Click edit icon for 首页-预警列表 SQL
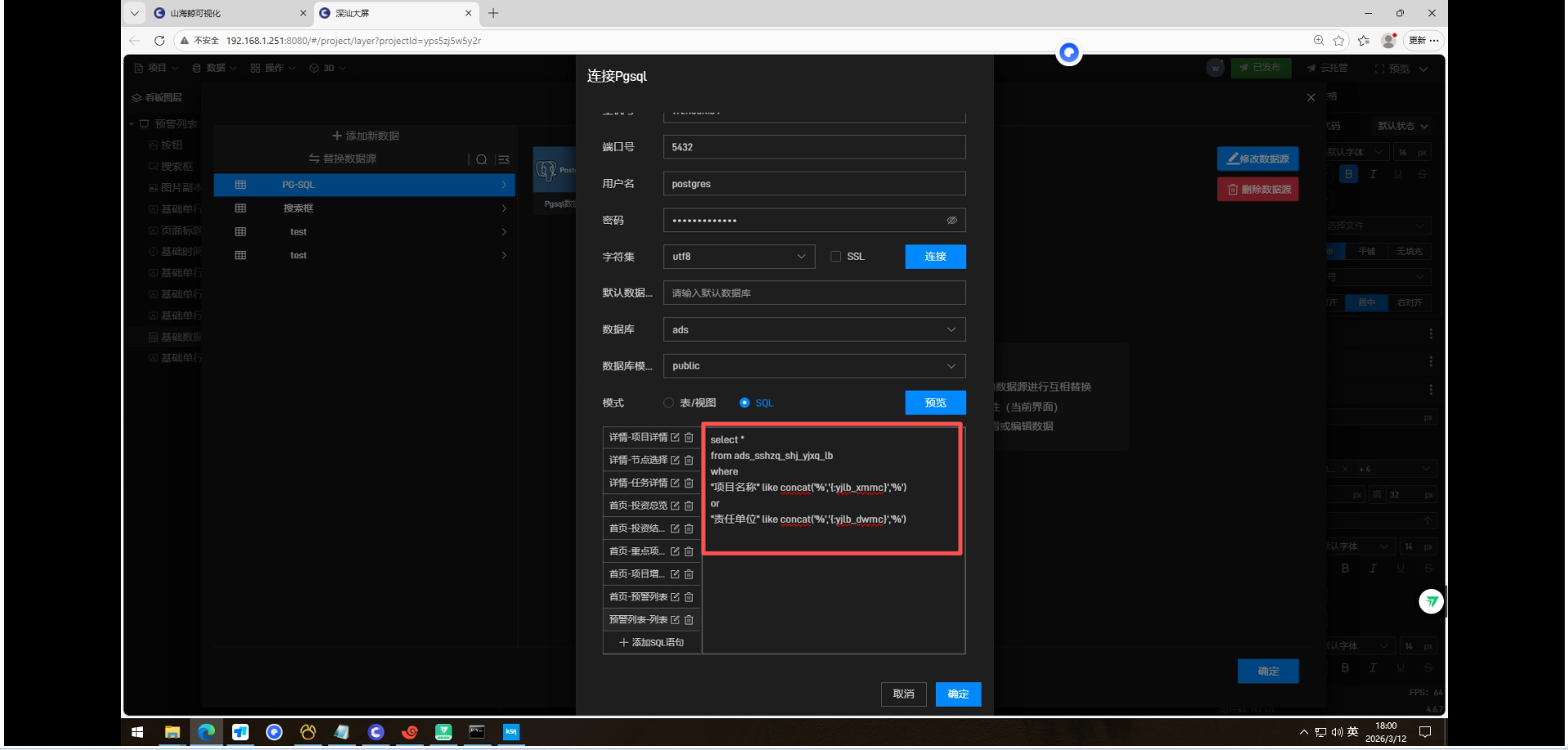This screenshot has width=1568, height=750. coord(675,597)
